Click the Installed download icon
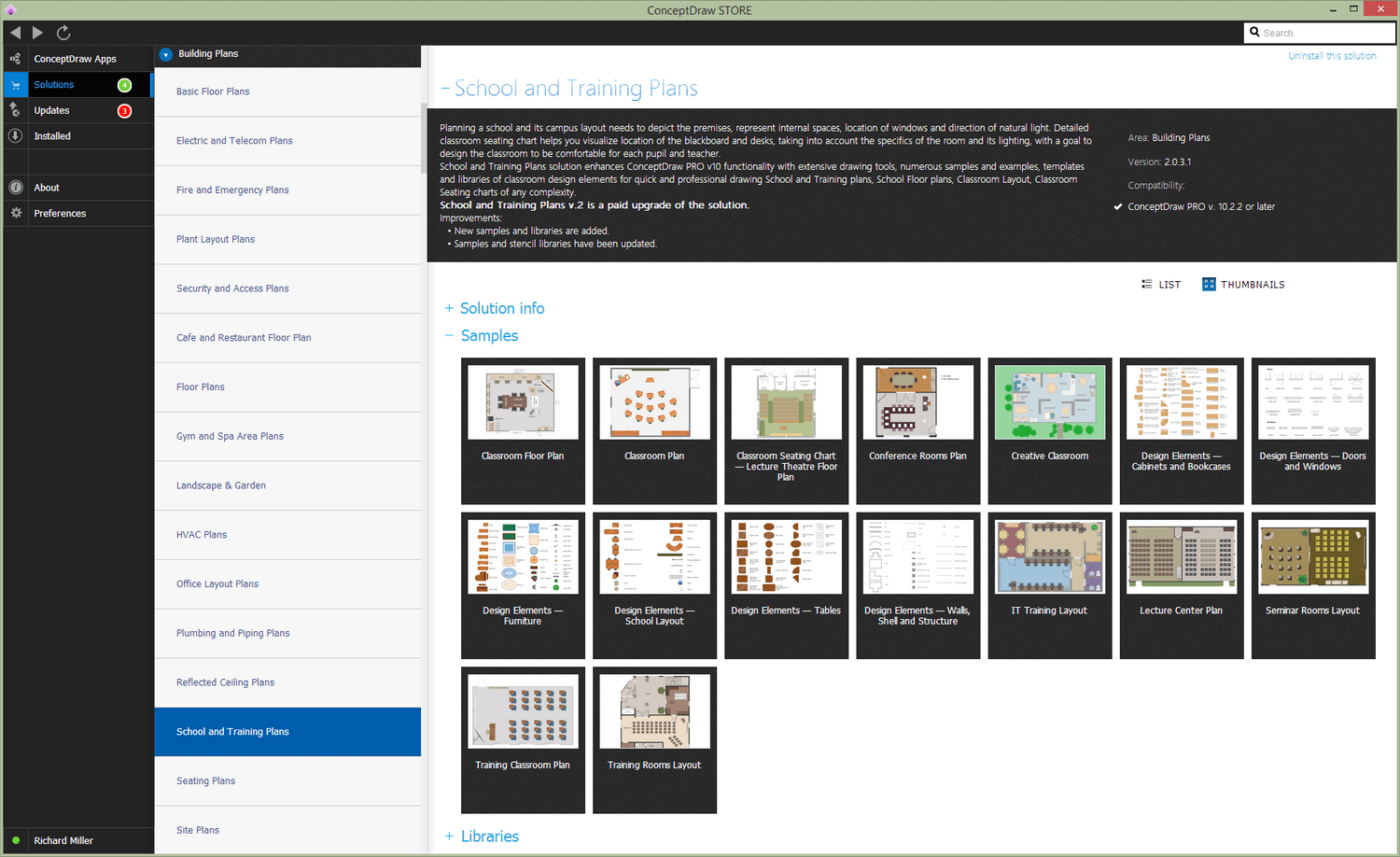Screen dimensions: 1400x857 click(x=15, y=136)
